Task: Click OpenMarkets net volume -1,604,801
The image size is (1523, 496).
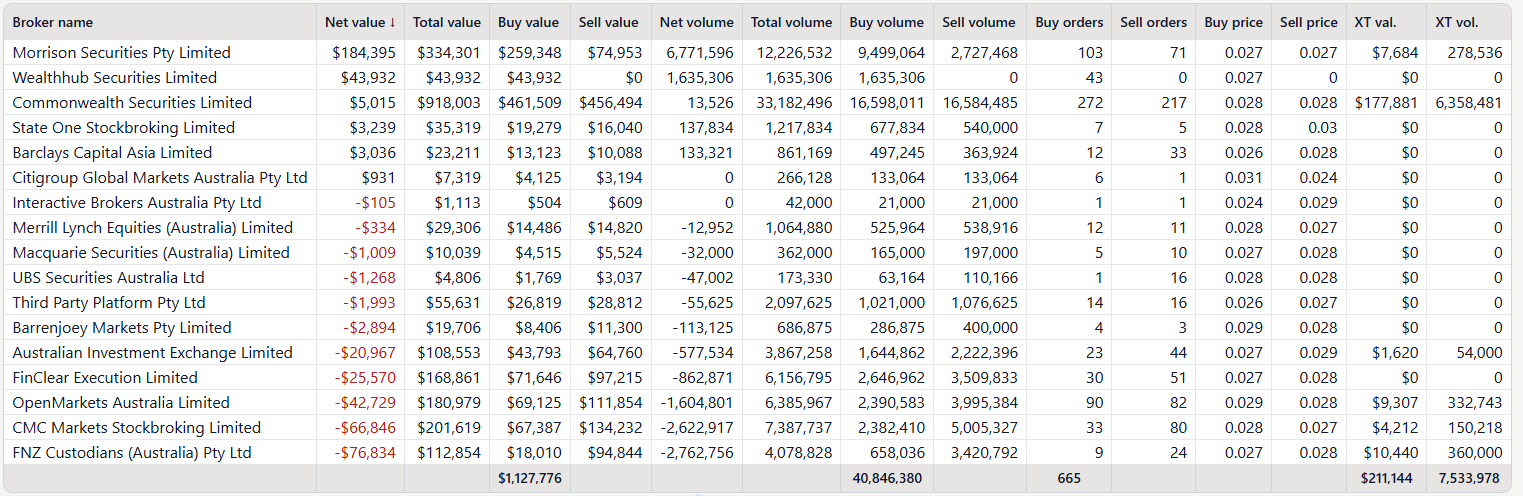Action: pos(697,402)
